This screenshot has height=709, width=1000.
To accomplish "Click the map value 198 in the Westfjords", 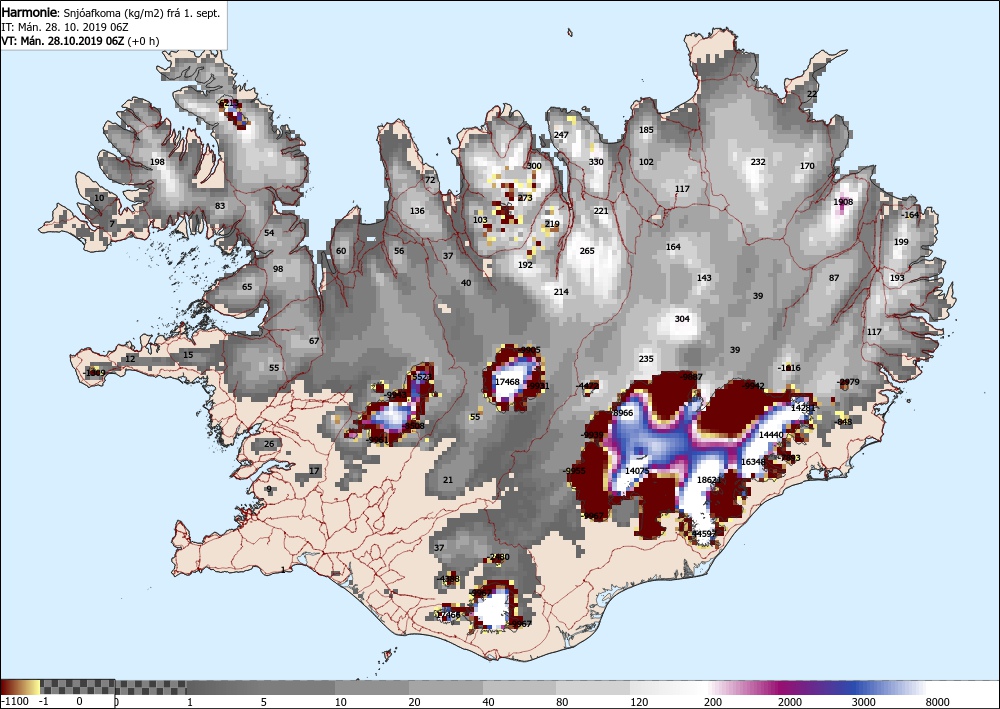I will click(x=157, y=162).
